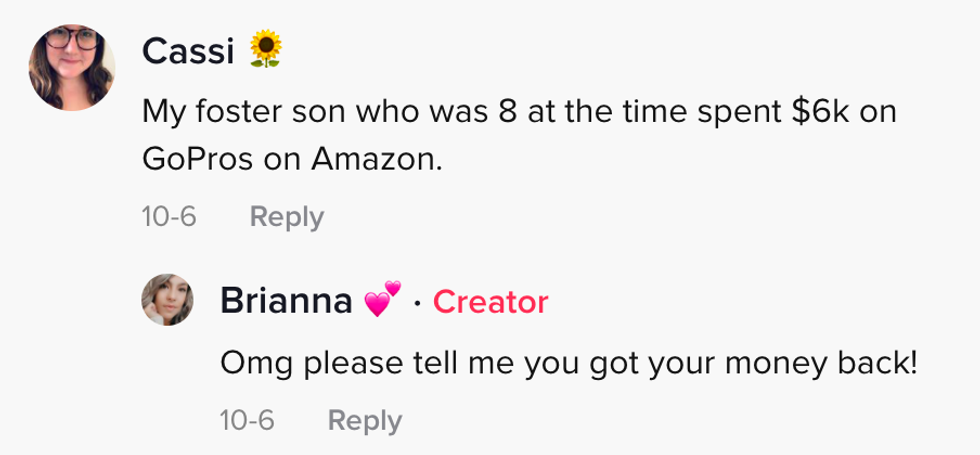Click the Cassi username
The width and height of the screenshot is (980, 455).
187,50
